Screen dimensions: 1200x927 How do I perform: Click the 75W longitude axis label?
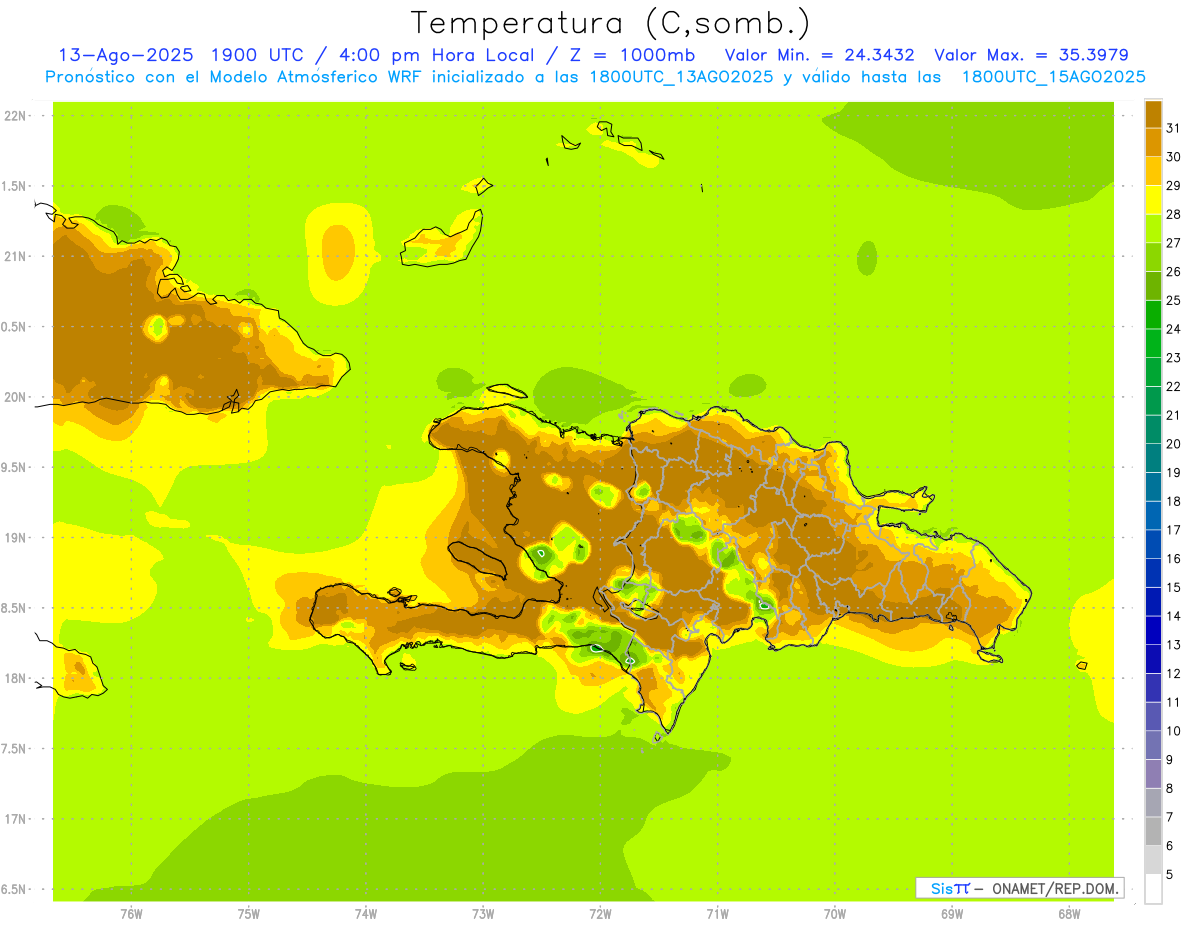click(249, 914)
